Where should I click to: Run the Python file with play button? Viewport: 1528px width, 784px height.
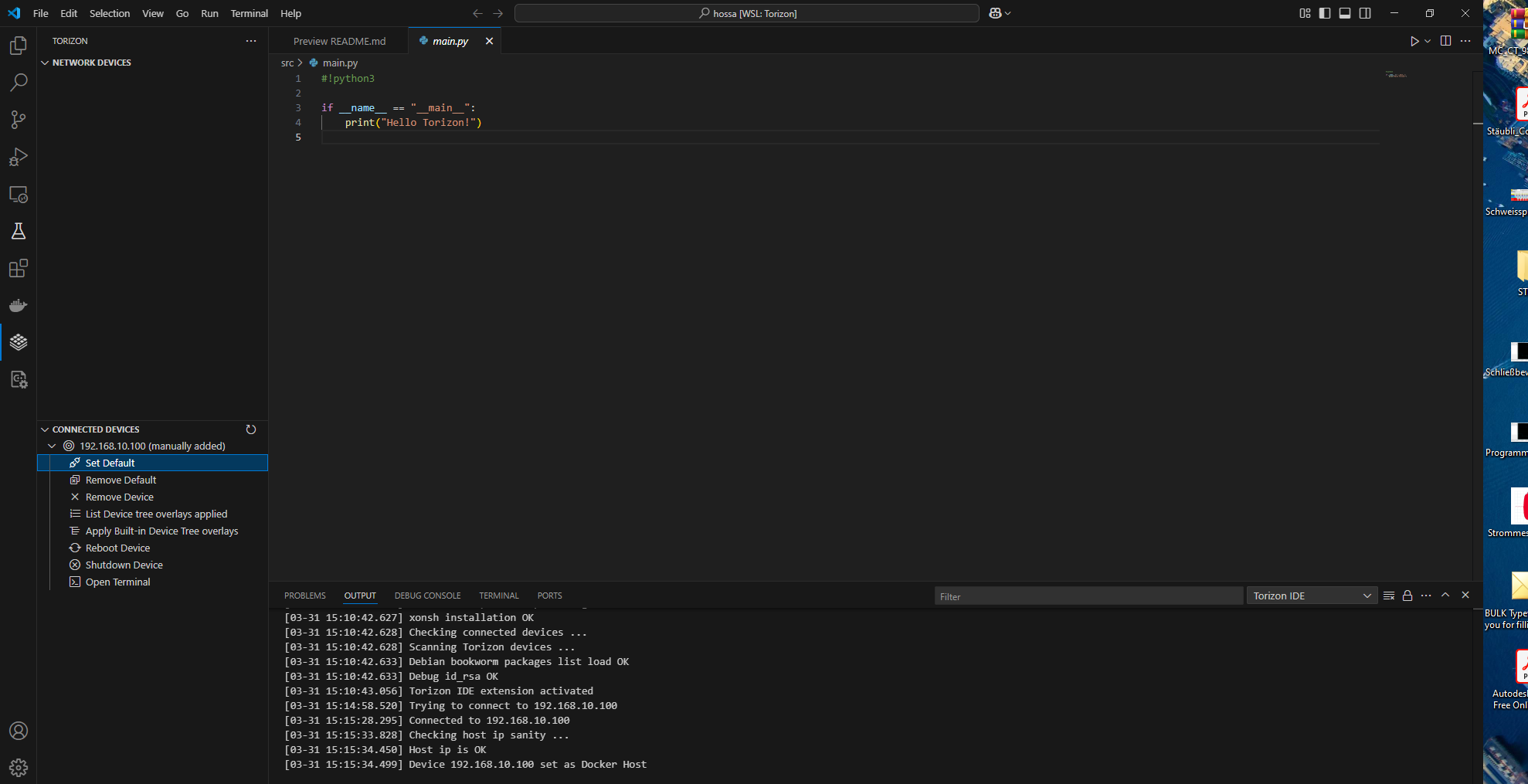(1414, 41)
